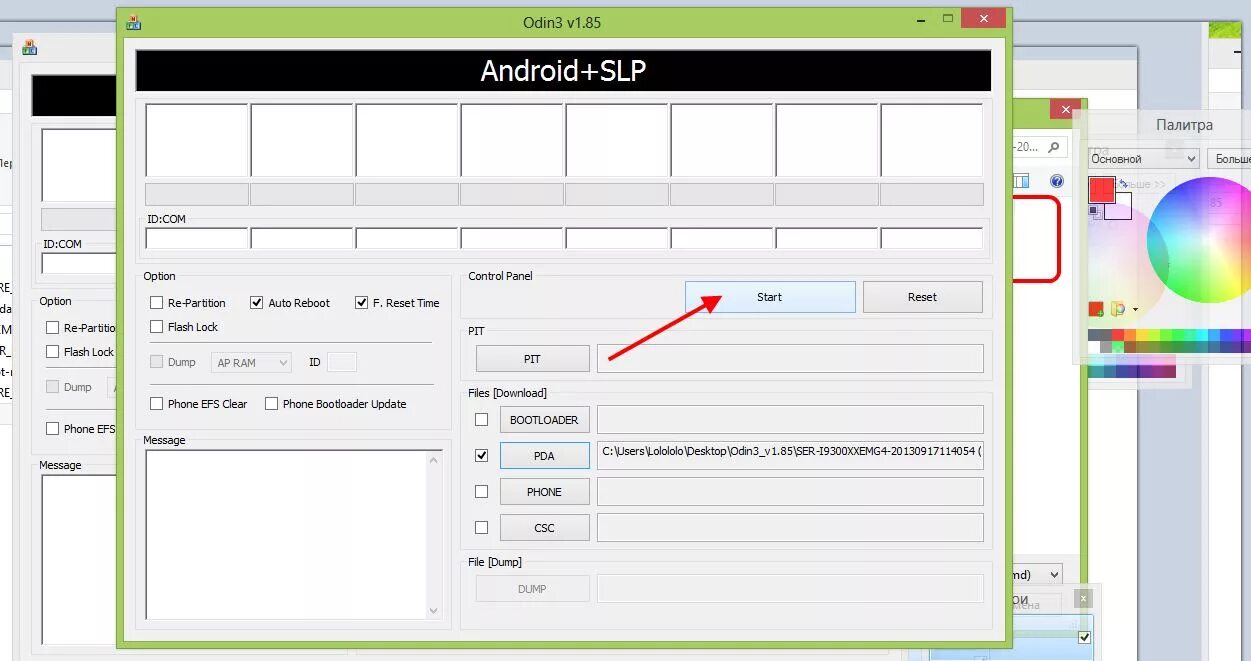Click the Odin3 title bar app icon
Viewport: 1251px width, 661px height.
[x=133, y=22]
